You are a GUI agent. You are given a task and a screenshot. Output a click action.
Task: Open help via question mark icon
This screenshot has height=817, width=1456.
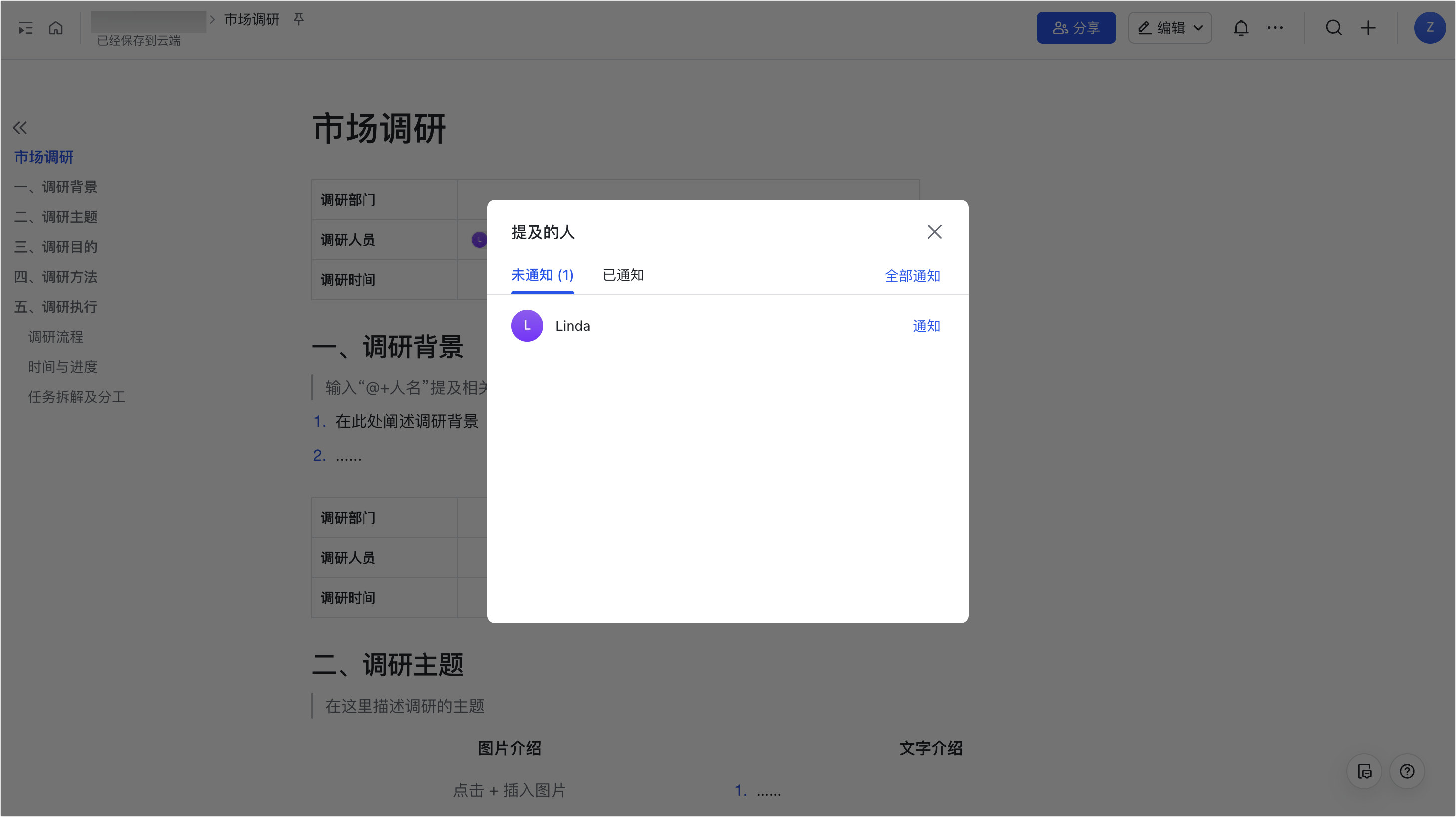point(1407,771)
